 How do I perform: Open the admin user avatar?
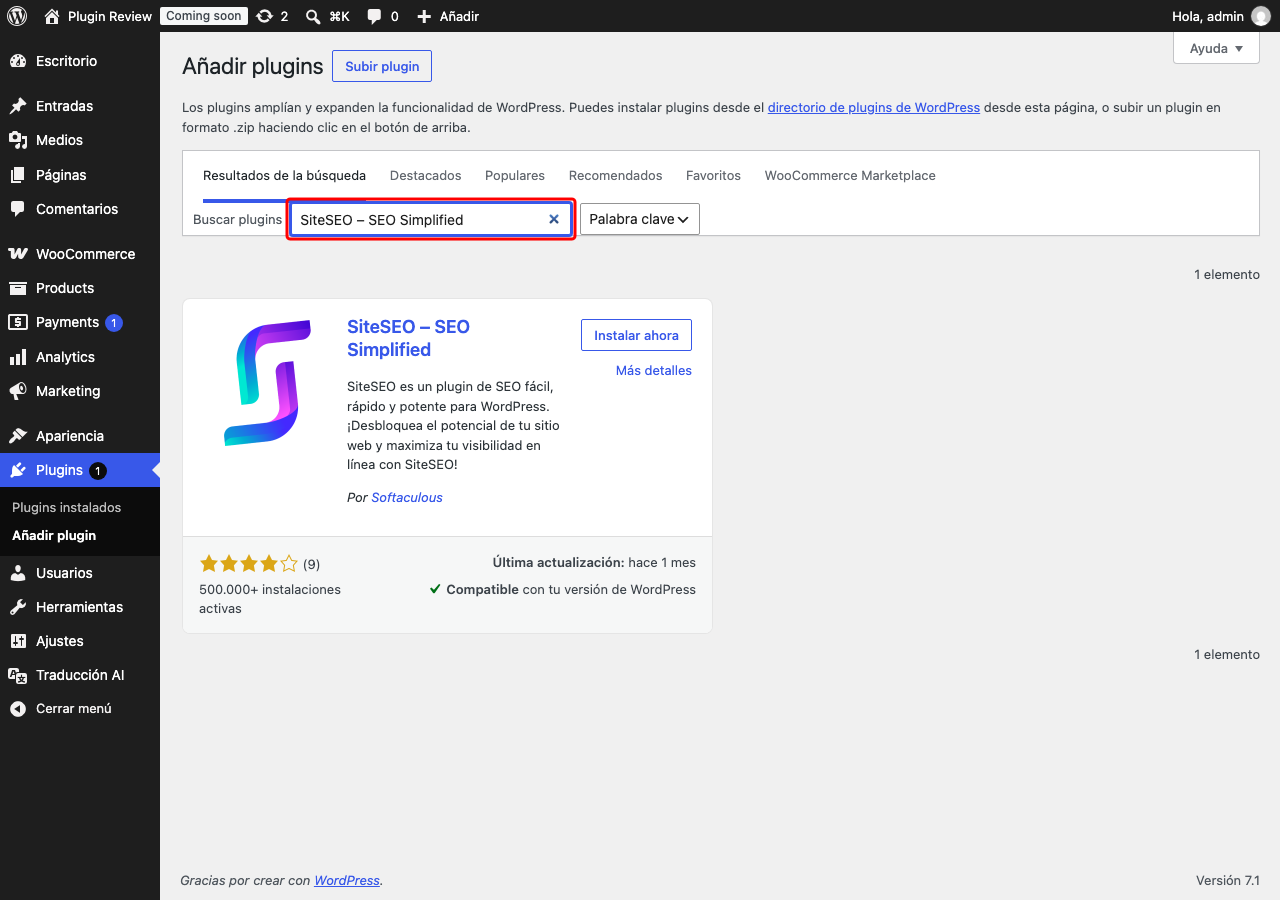click(x=1261, y=16)
